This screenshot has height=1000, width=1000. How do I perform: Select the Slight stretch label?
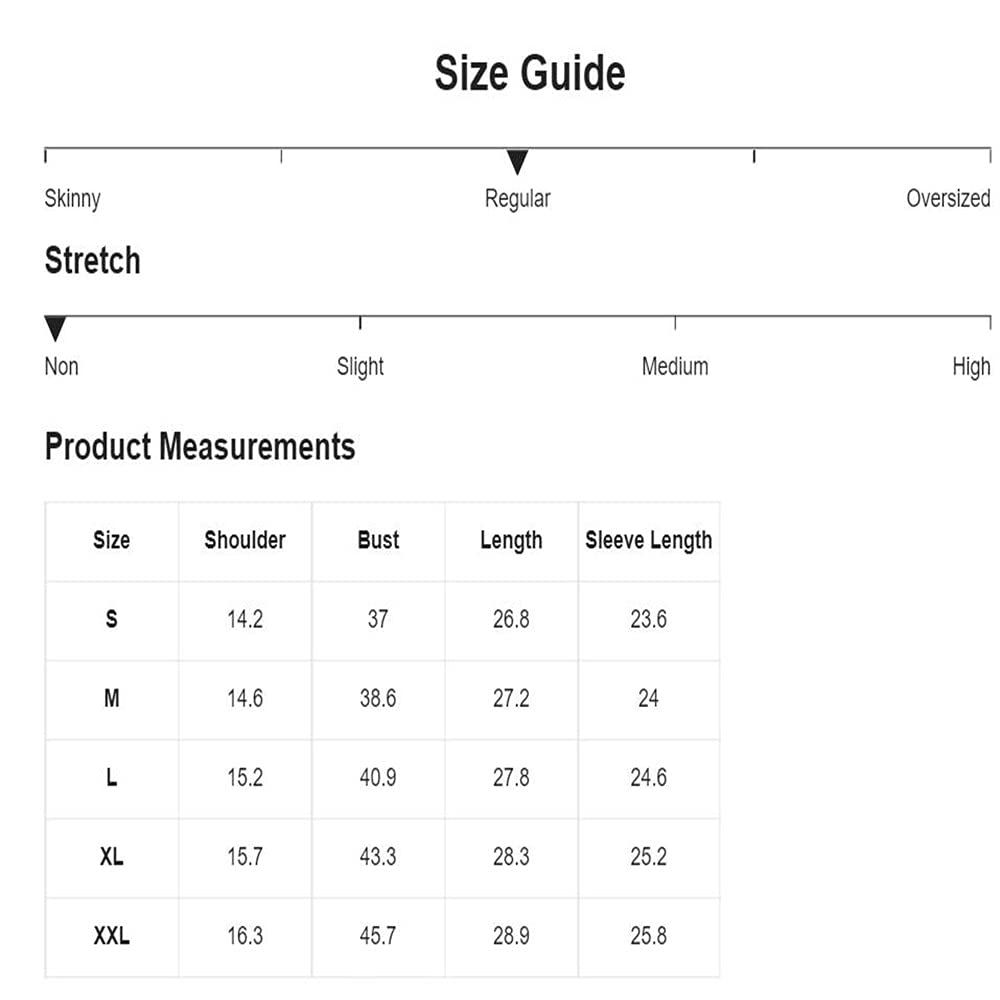[x=360, y=367]
